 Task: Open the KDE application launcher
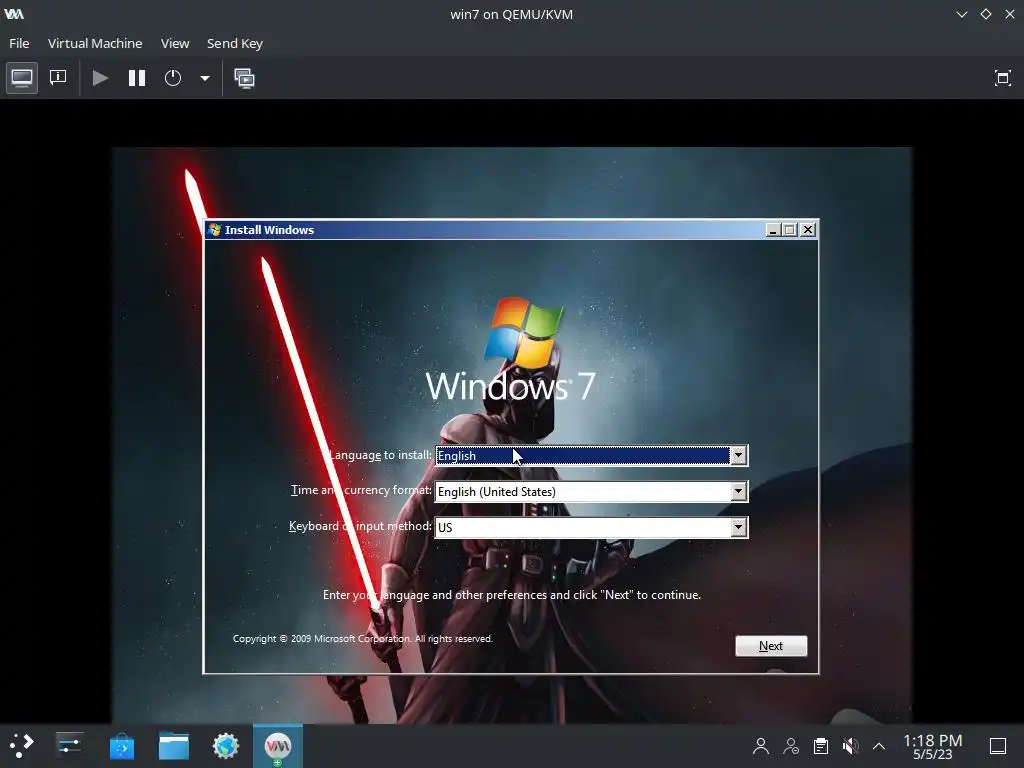pyautogui.click(x=22, y=745)
